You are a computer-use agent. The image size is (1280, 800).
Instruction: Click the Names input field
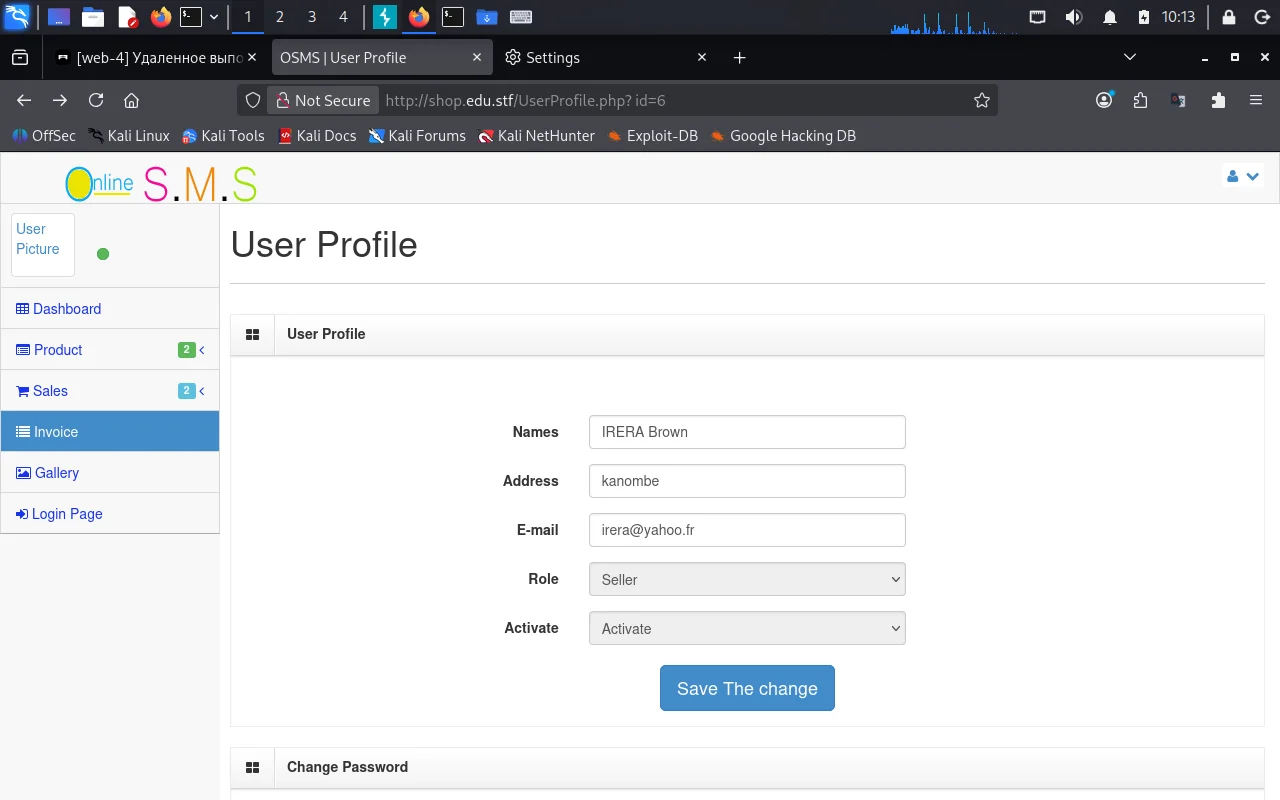(747, 432)
